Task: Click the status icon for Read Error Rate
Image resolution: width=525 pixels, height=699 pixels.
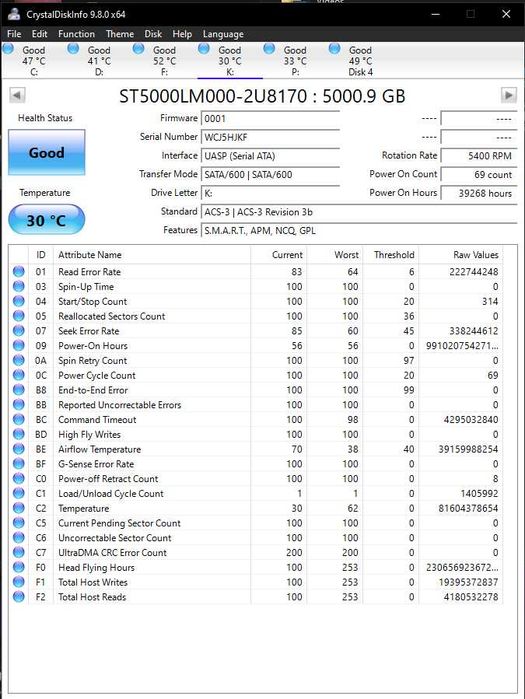Action: 19,271
